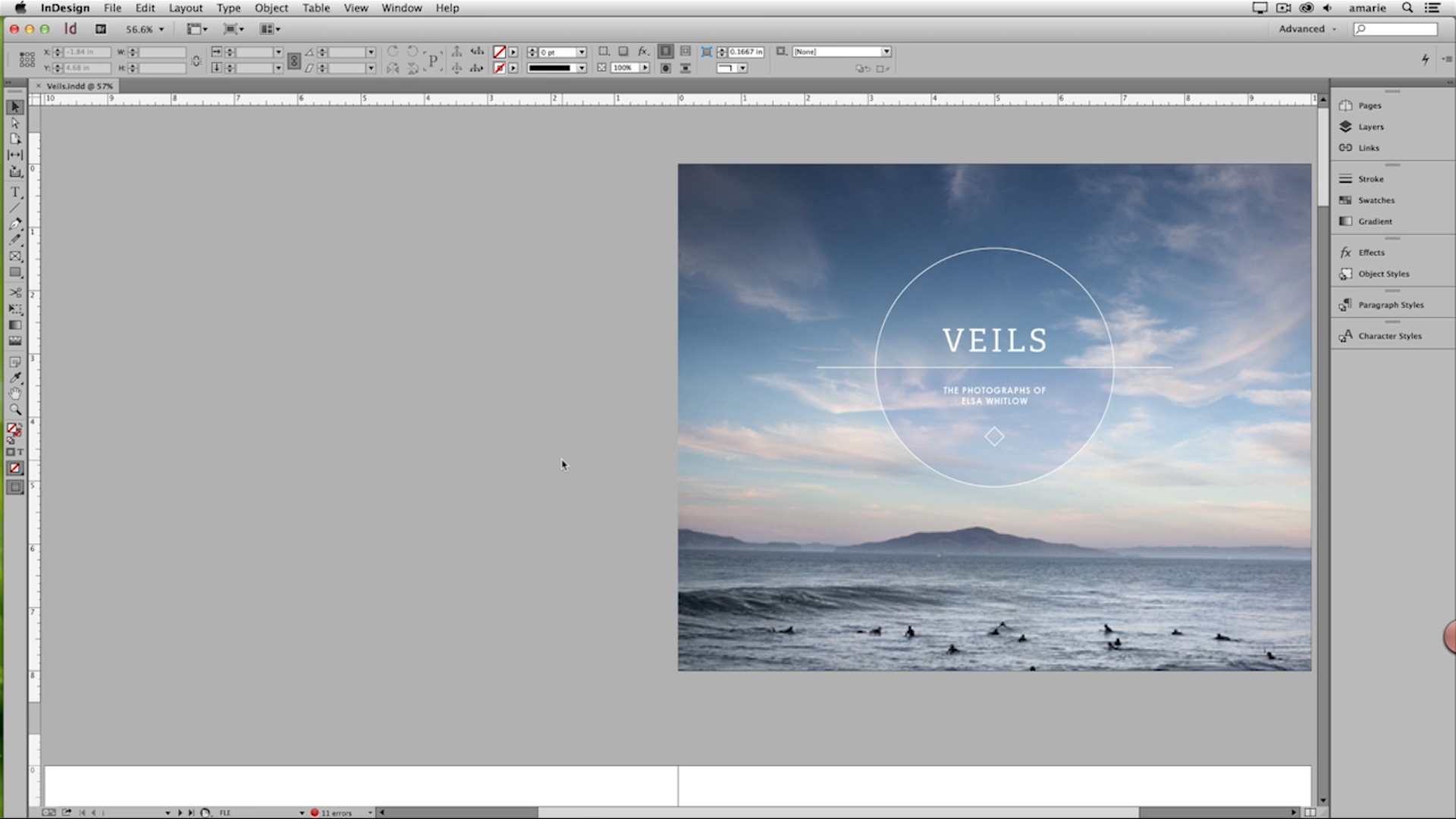This screenshot has height=819, width=1456.
Task: Select the Type tool
Action: coord(15,192)
